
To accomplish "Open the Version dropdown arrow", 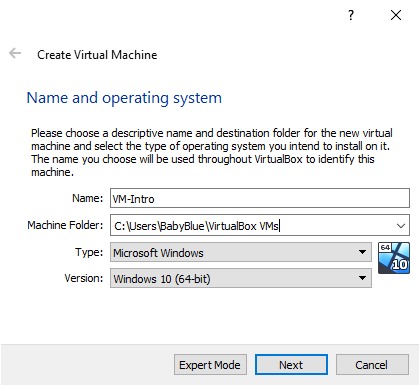I will click(x=362, y=278).
